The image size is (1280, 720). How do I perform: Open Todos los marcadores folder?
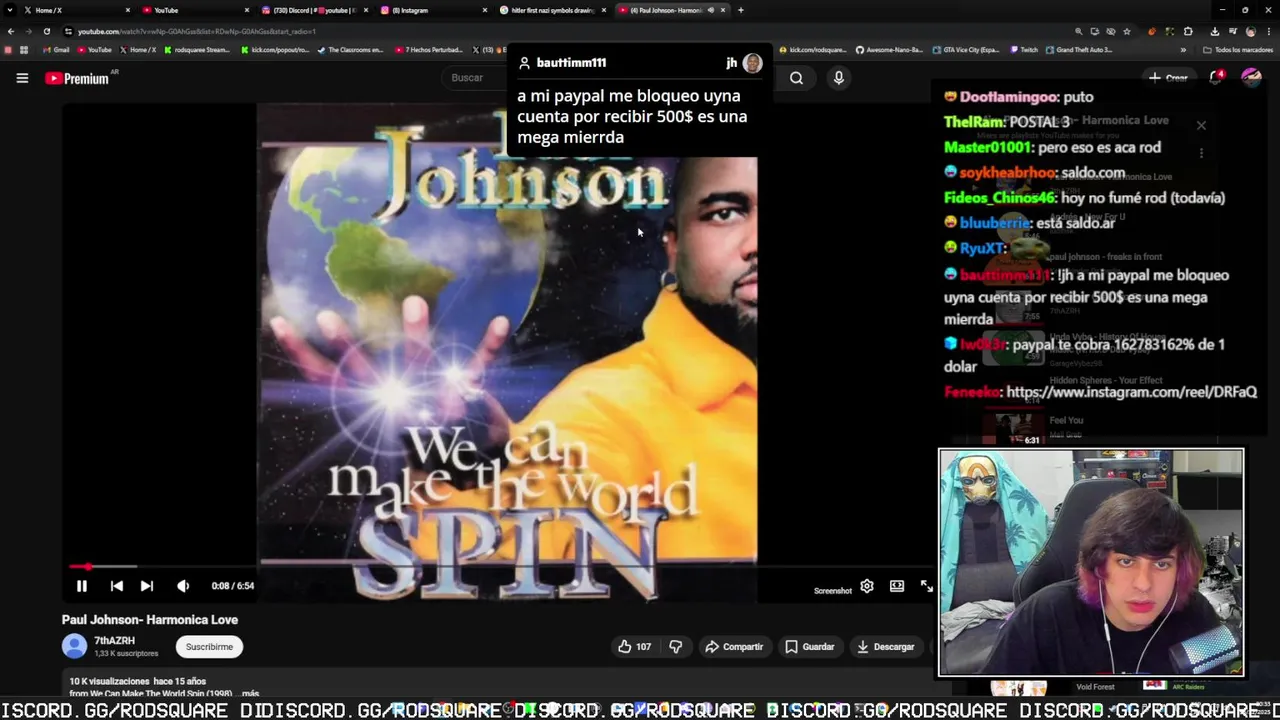(x=1237, y=50)
